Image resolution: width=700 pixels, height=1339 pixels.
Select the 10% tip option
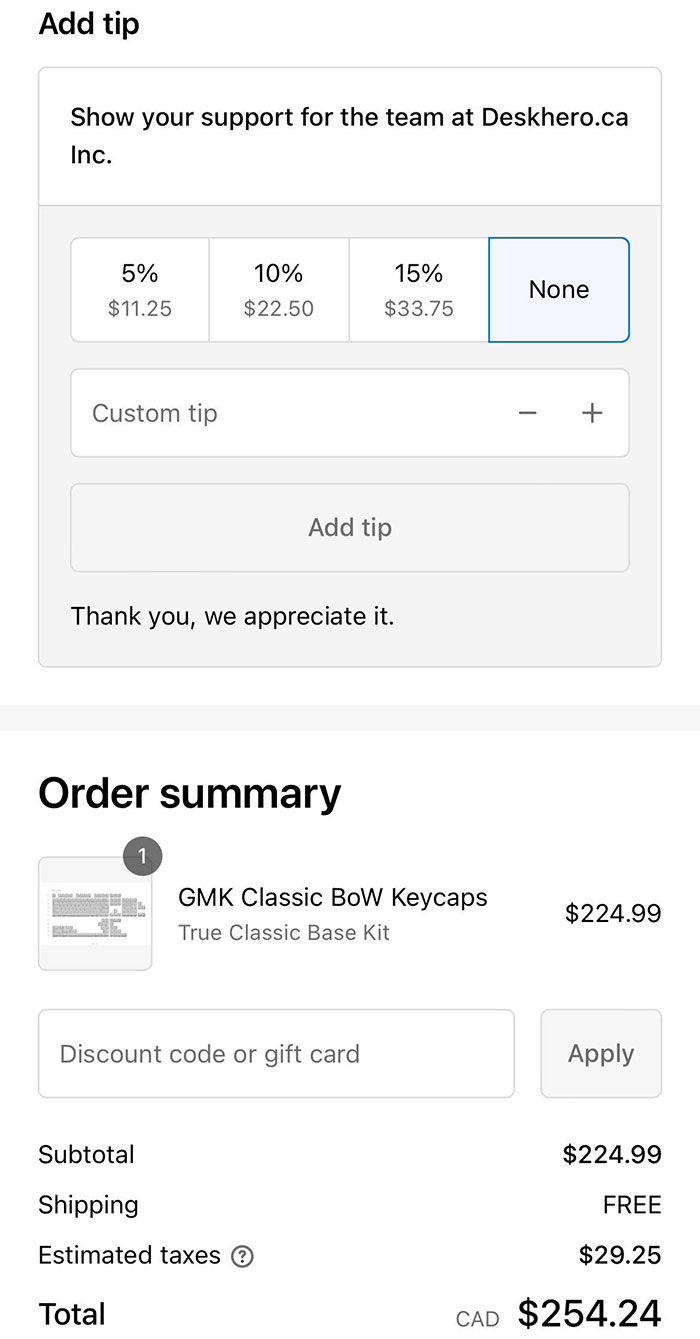278,289
